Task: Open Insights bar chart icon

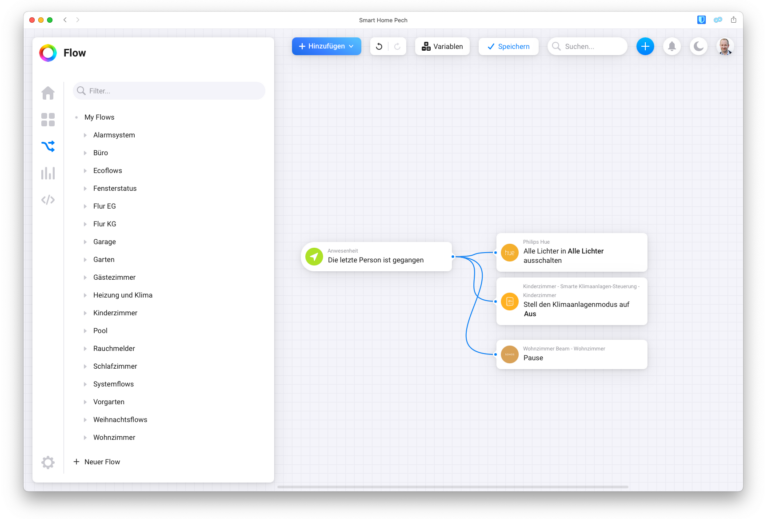Action: [x=48, y=173]
